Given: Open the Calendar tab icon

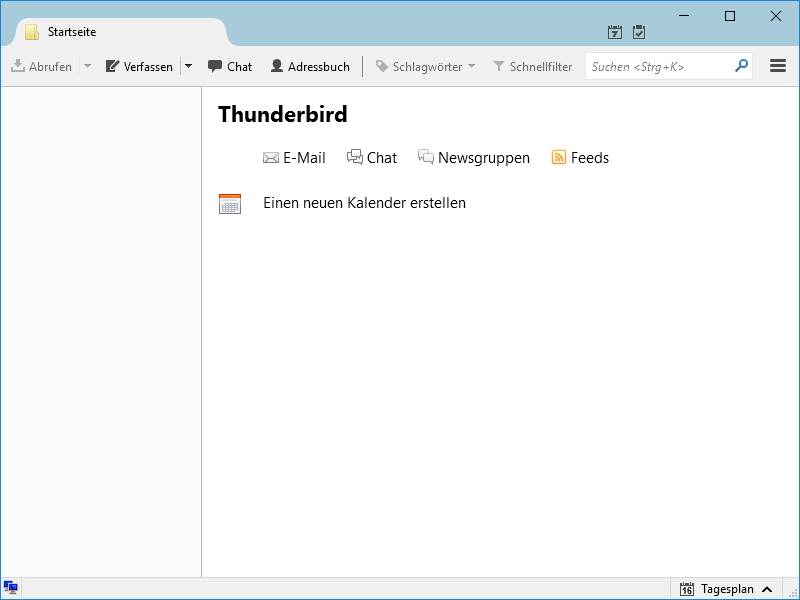Looking at the screenshot, I should click(615, 32).
